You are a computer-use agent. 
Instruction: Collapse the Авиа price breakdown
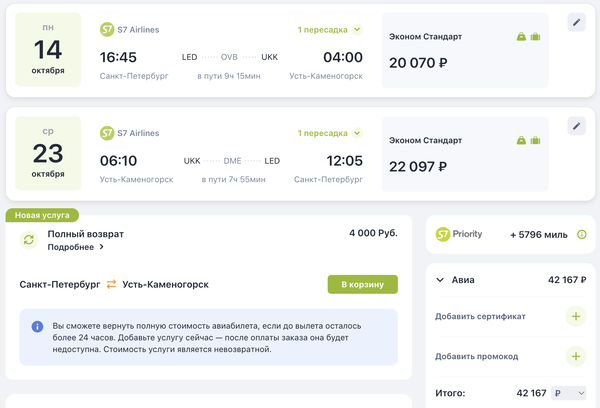(440, 280)
